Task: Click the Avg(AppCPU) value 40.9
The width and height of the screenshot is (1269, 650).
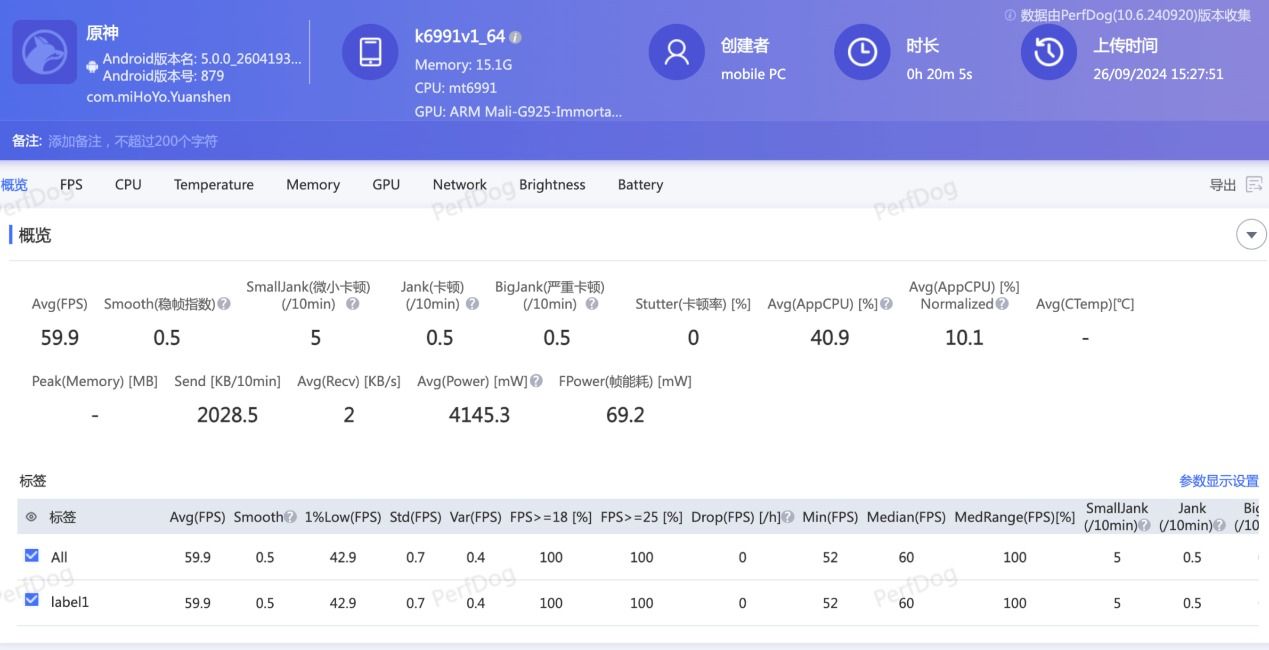Action: pyautogui.click(x=830, y=338)
